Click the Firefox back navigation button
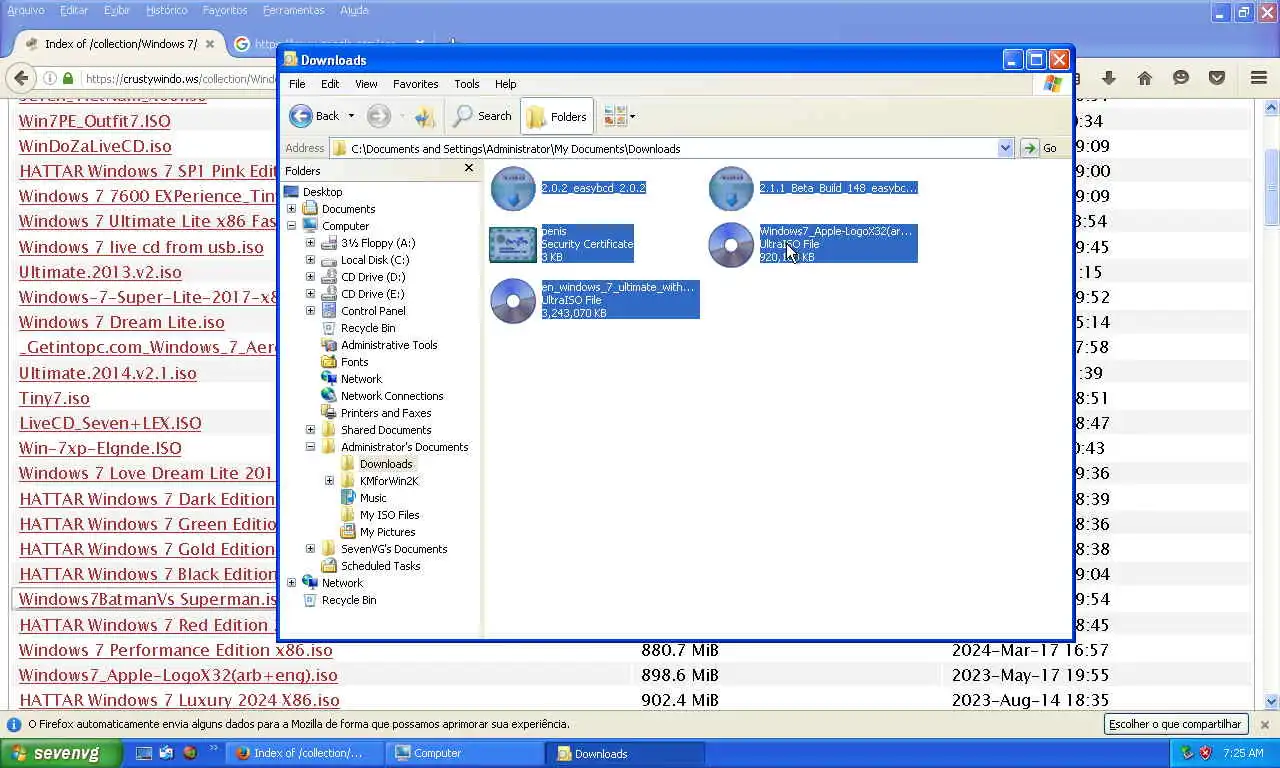This screenshot has width=1280, height=768. [x=22, y=78]
